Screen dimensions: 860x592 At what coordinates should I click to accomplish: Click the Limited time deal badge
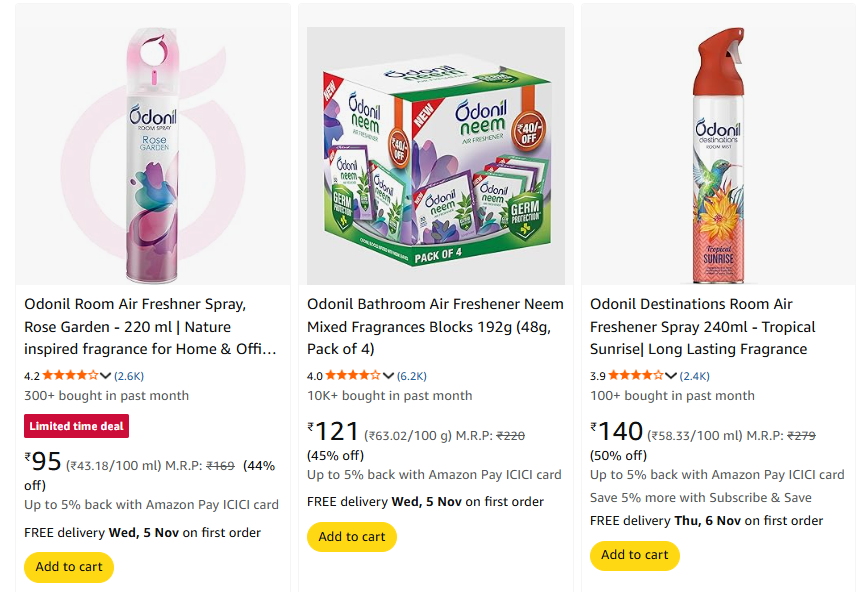point(77,426)
